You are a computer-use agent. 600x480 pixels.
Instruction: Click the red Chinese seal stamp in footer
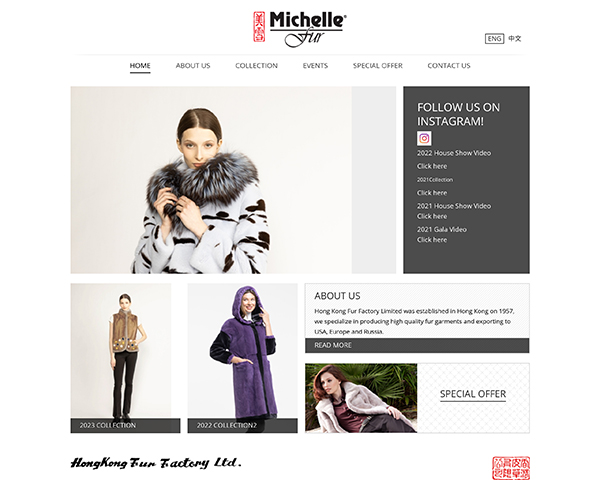coord(511,468)
